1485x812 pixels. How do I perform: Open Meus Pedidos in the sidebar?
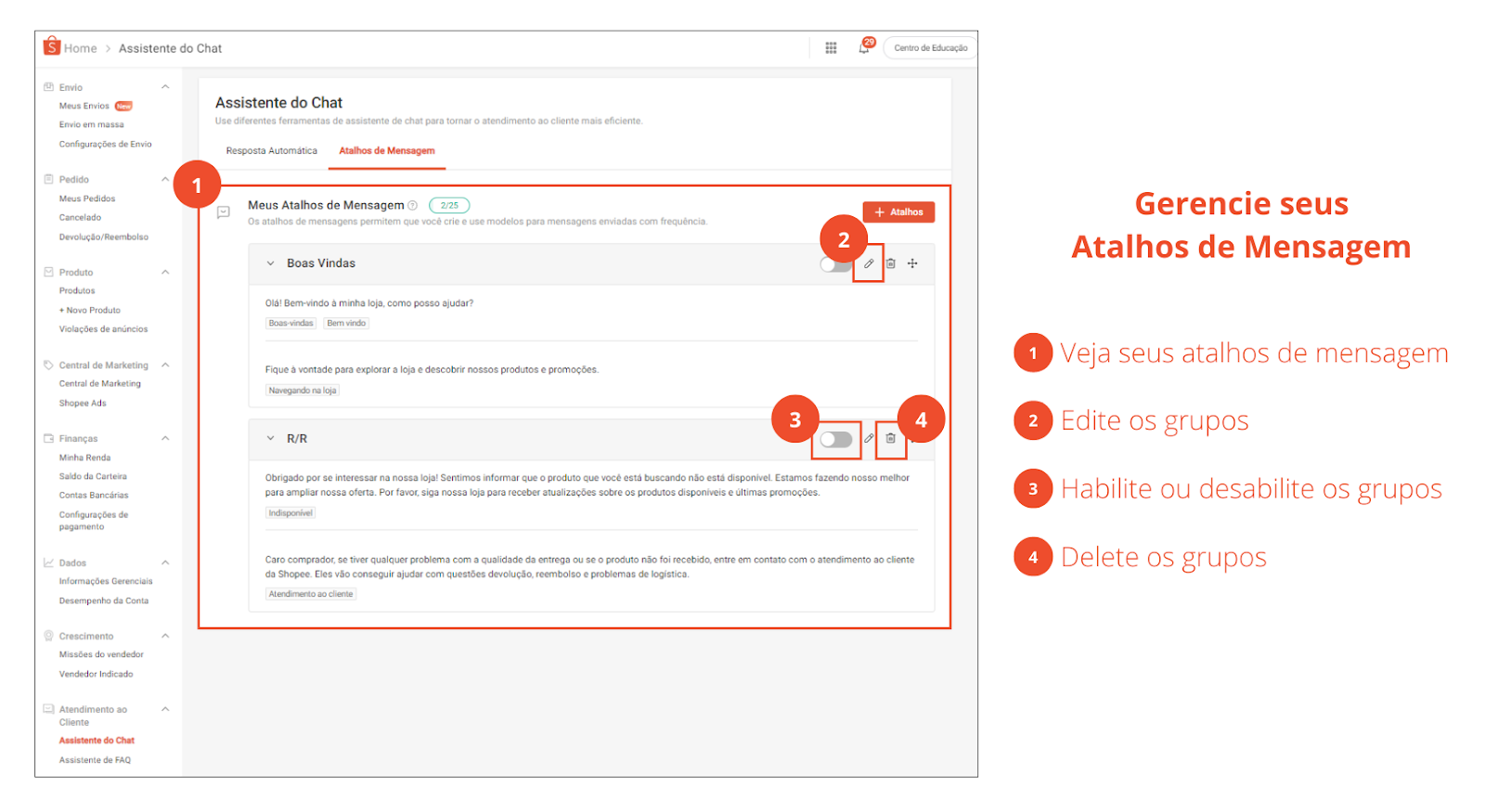[87, 199]
